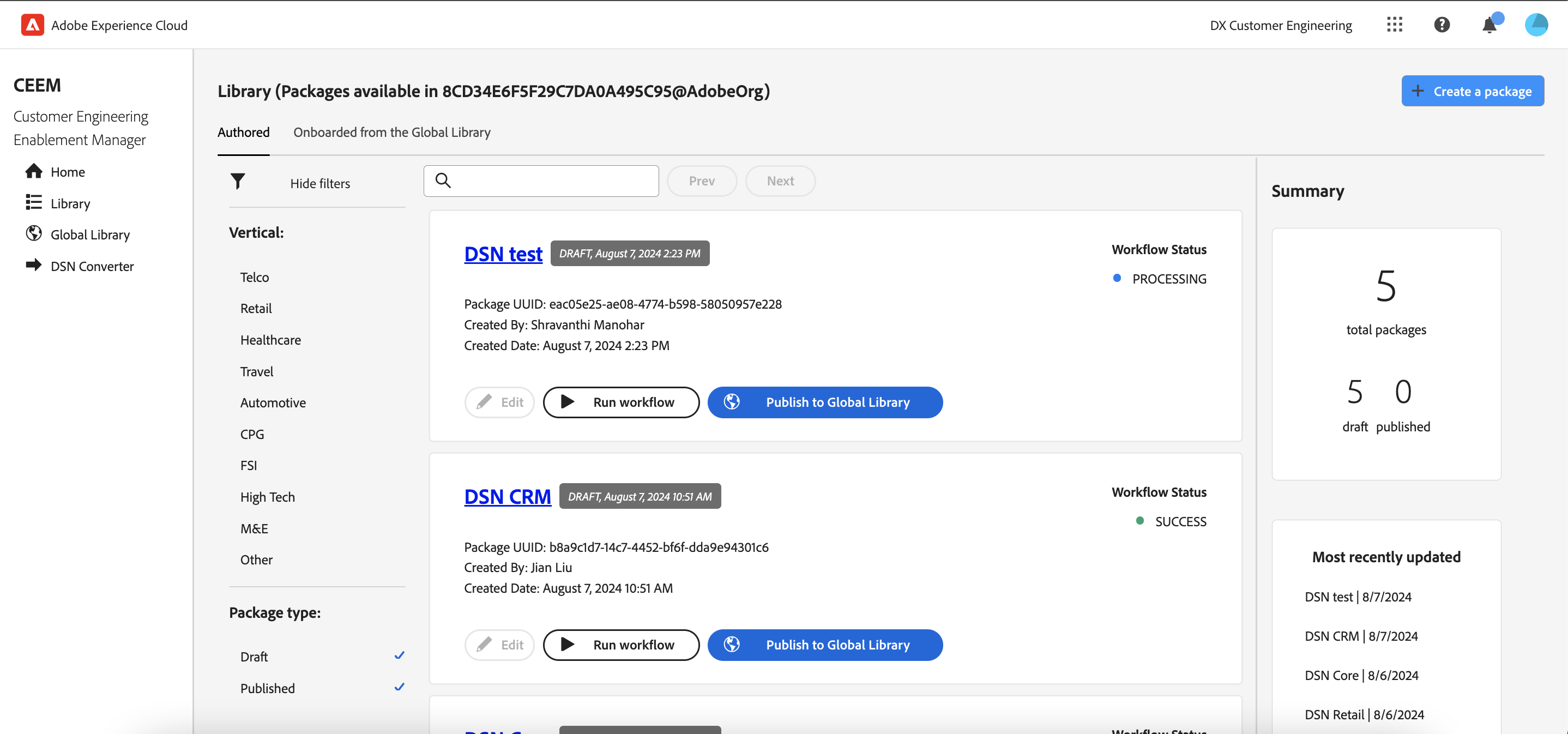Select the Other vertical filter

point(256,559)
